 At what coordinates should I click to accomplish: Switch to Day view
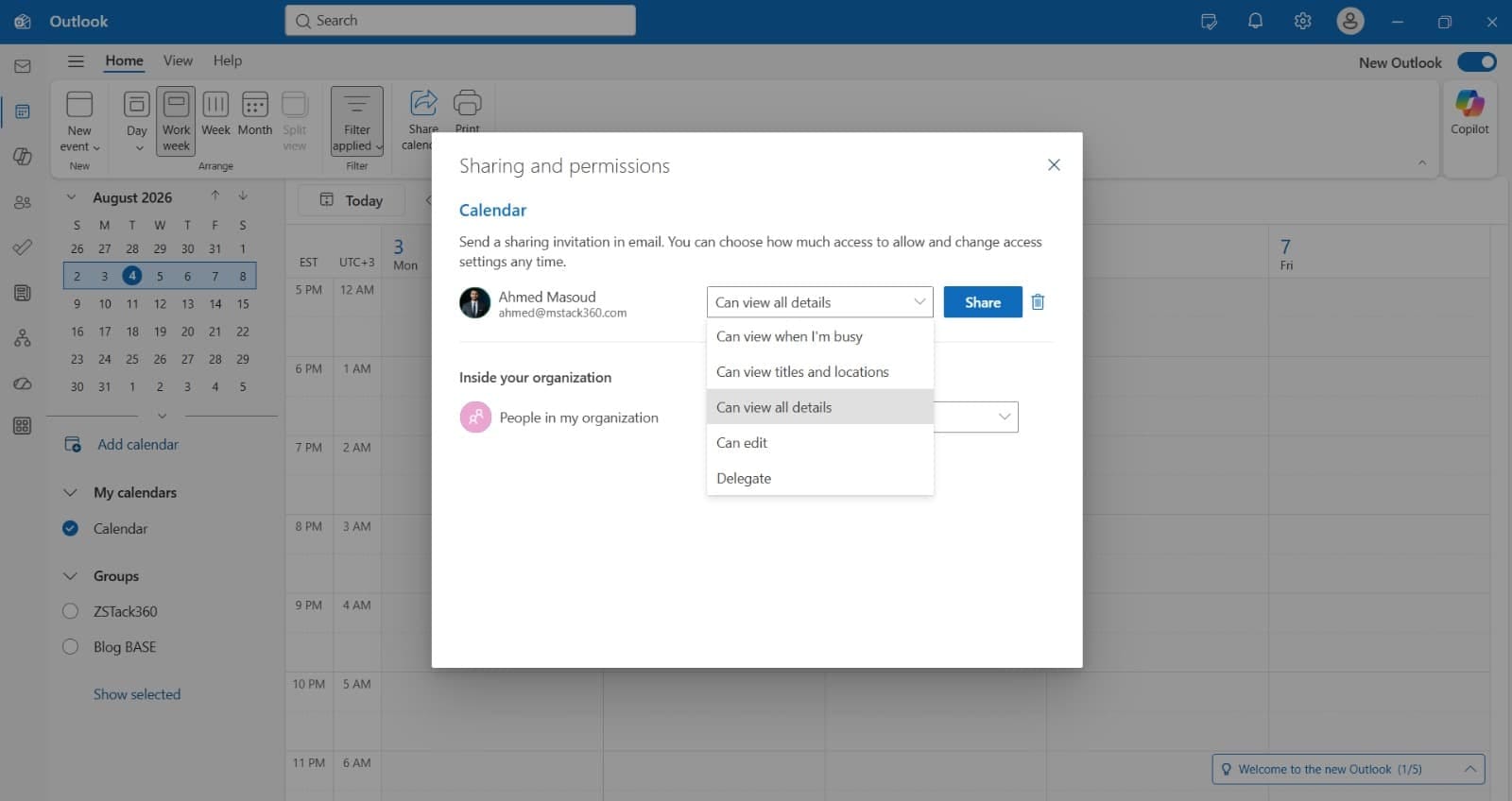(x=137, y=121)
